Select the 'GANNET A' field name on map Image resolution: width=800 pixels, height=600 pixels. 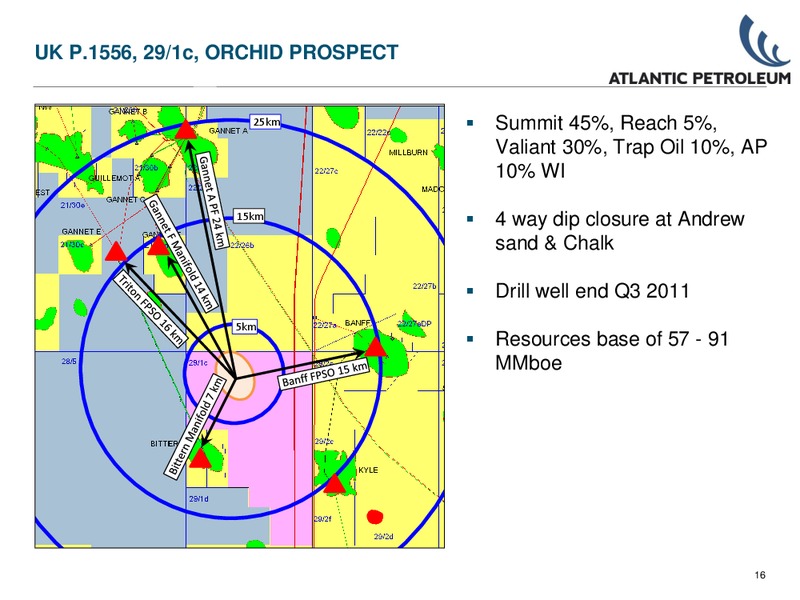[228, 131]
